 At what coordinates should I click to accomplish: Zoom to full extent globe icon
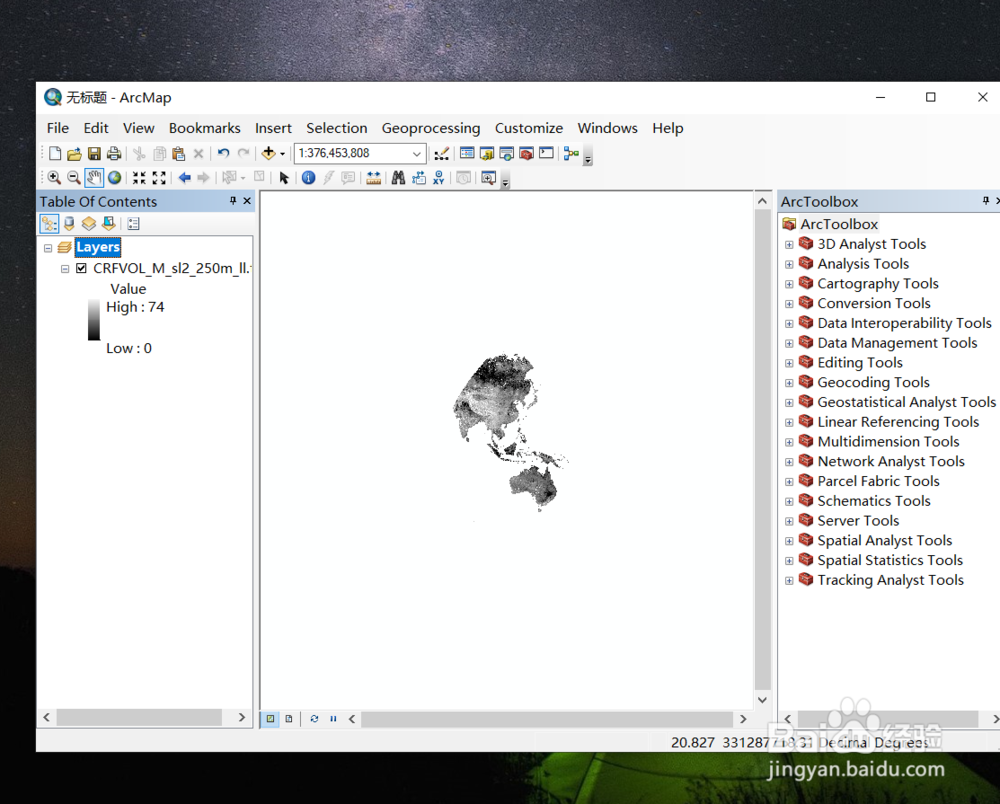pos(114,178)
